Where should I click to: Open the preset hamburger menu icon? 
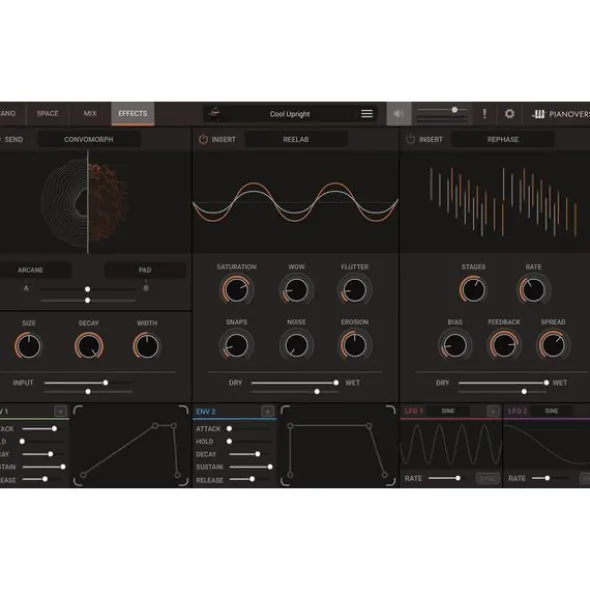tap(366, 113)
